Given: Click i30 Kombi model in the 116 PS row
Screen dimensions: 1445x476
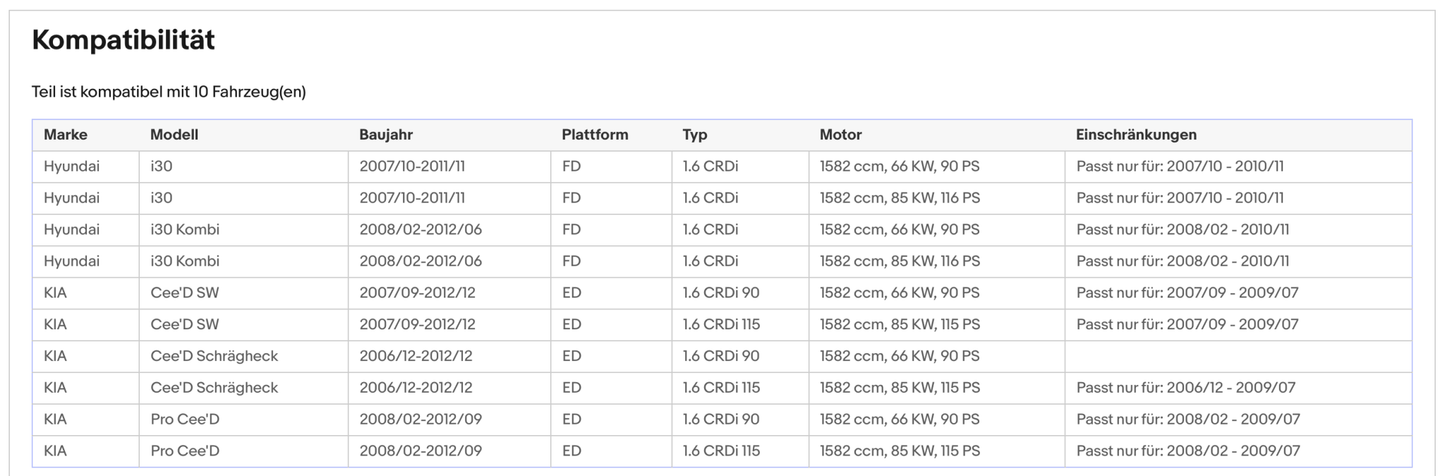Looking at the screenshot, I should tap(185, 262).
